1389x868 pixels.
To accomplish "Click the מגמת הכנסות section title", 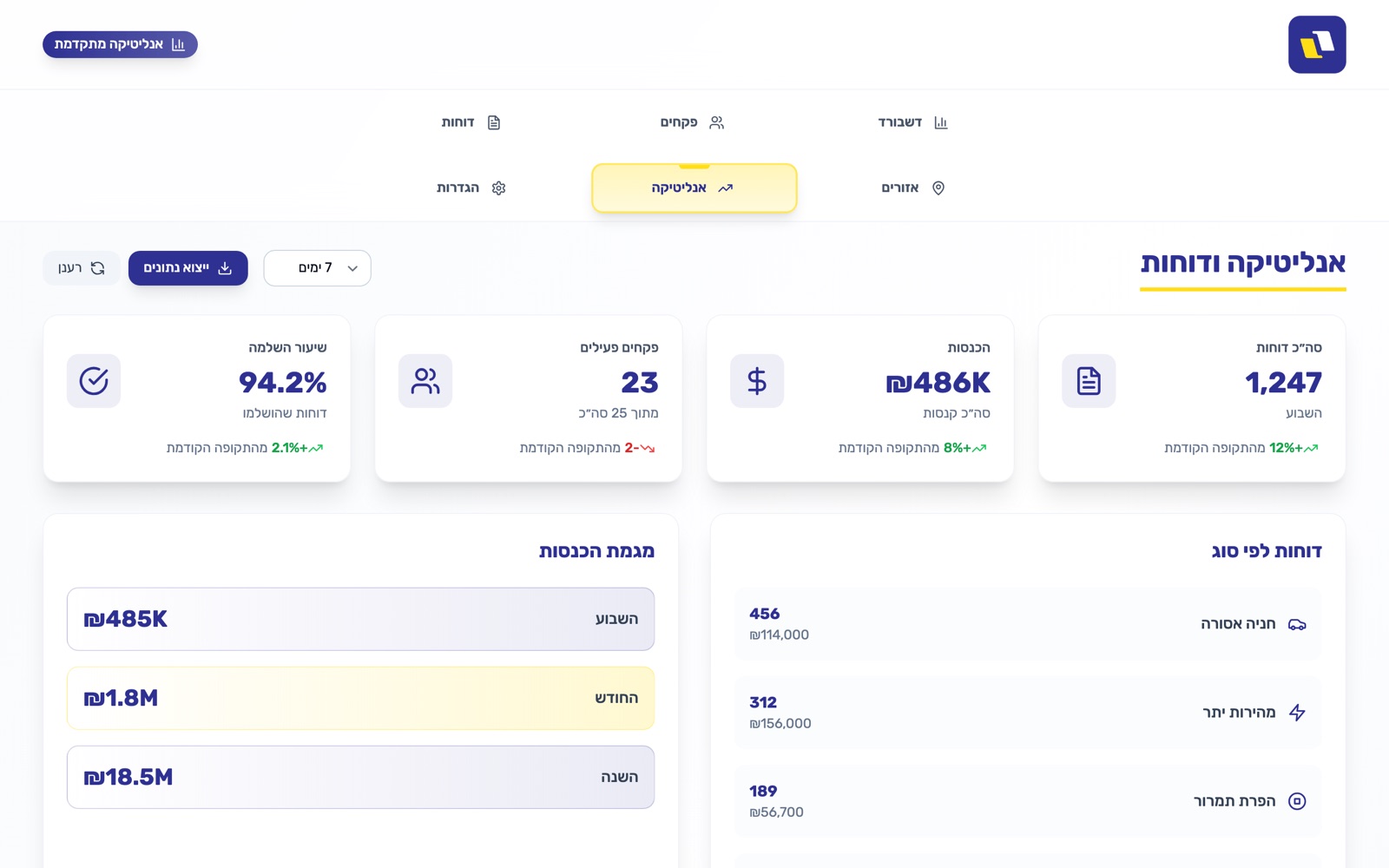I will (596, 551).
